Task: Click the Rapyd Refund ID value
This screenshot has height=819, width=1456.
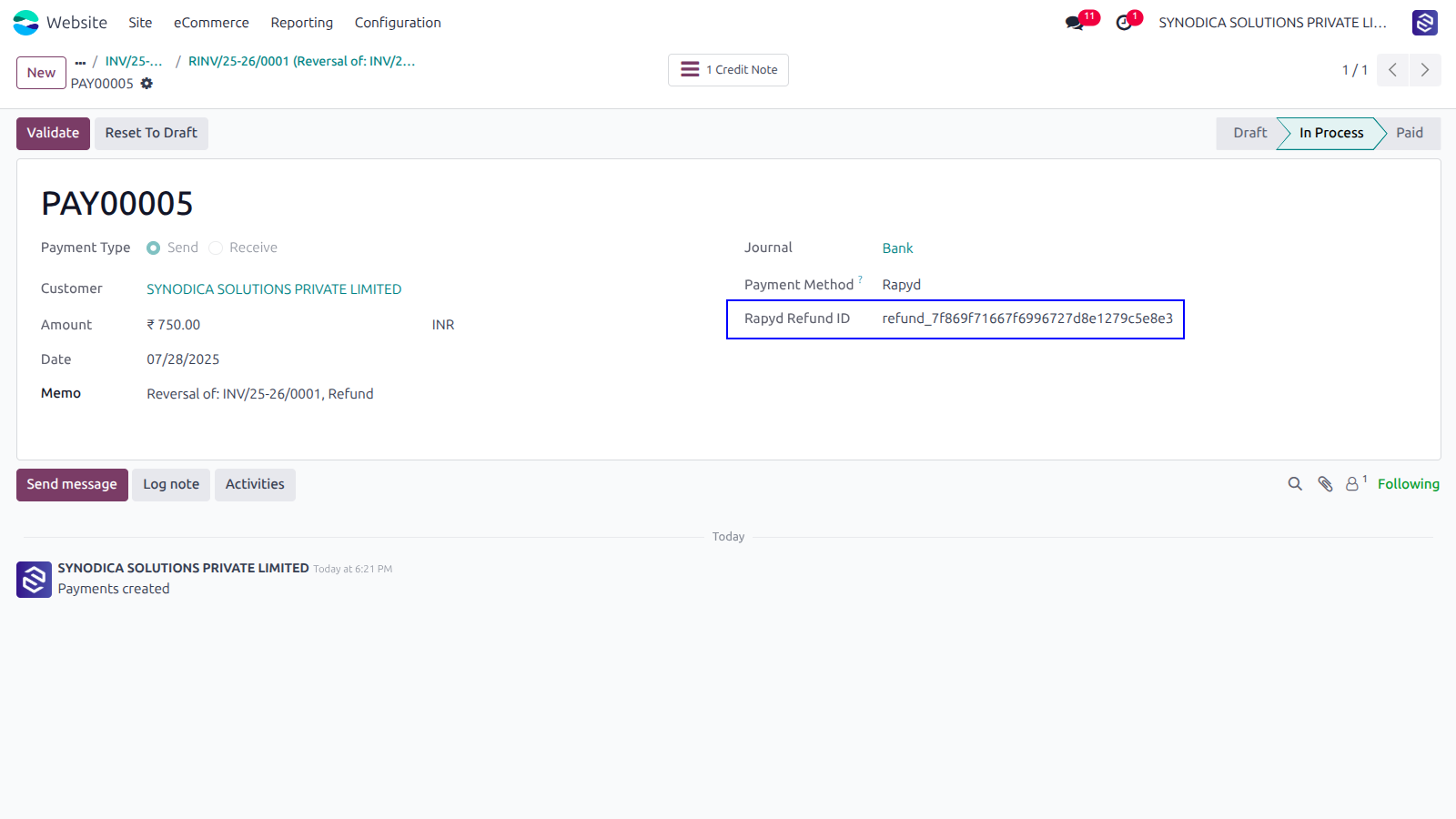Action: click(x=1027, y=318)
